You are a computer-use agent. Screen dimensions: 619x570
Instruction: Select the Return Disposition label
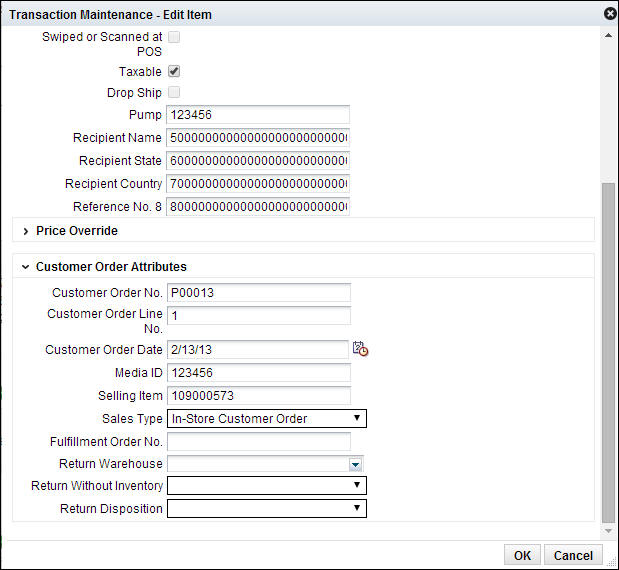111,508
